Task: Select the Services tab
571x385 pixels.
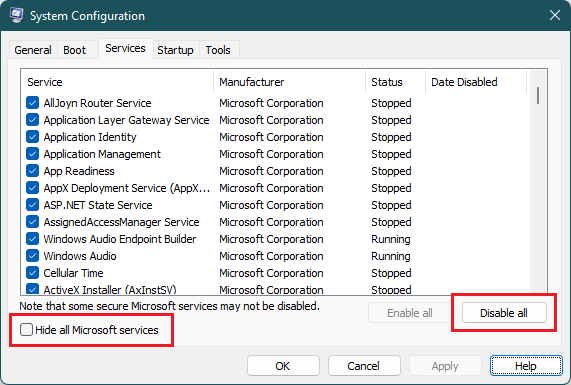Action: coord(125,48)
